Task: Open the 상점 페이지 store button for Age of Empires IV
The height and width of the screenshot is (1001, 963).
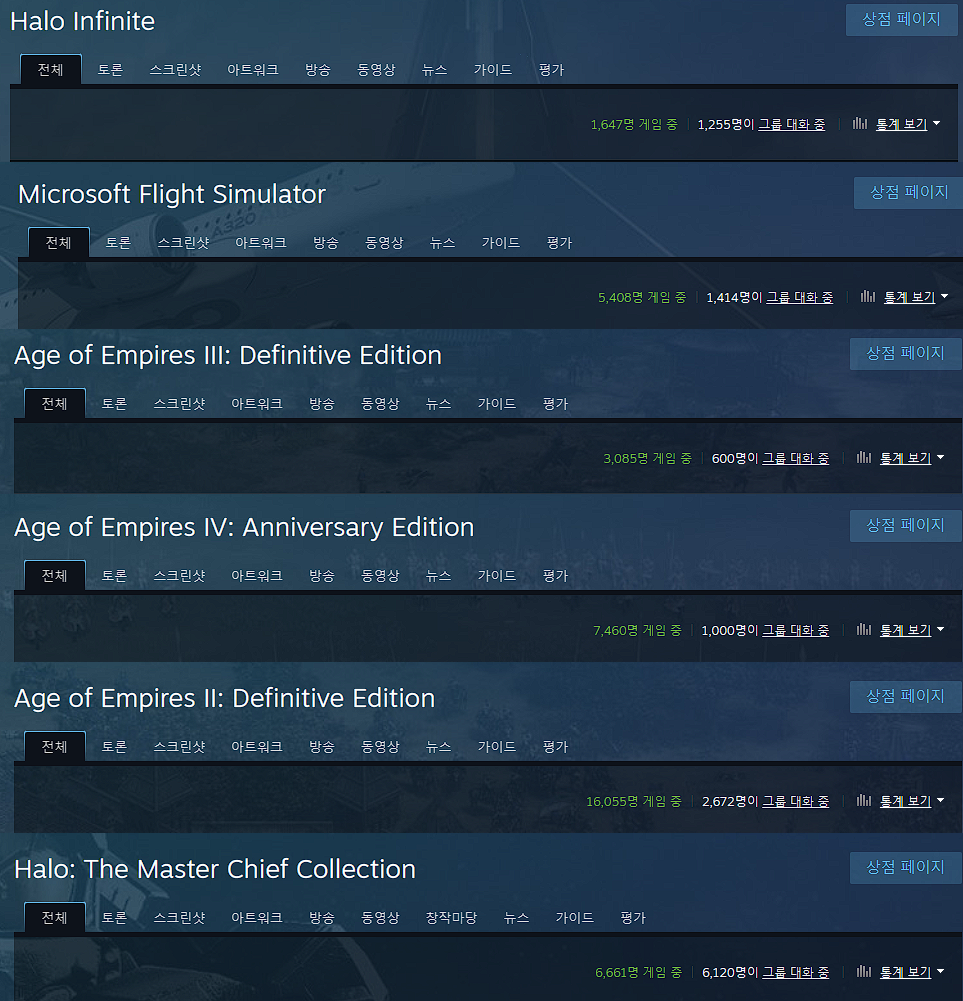Action: [905, 525]
